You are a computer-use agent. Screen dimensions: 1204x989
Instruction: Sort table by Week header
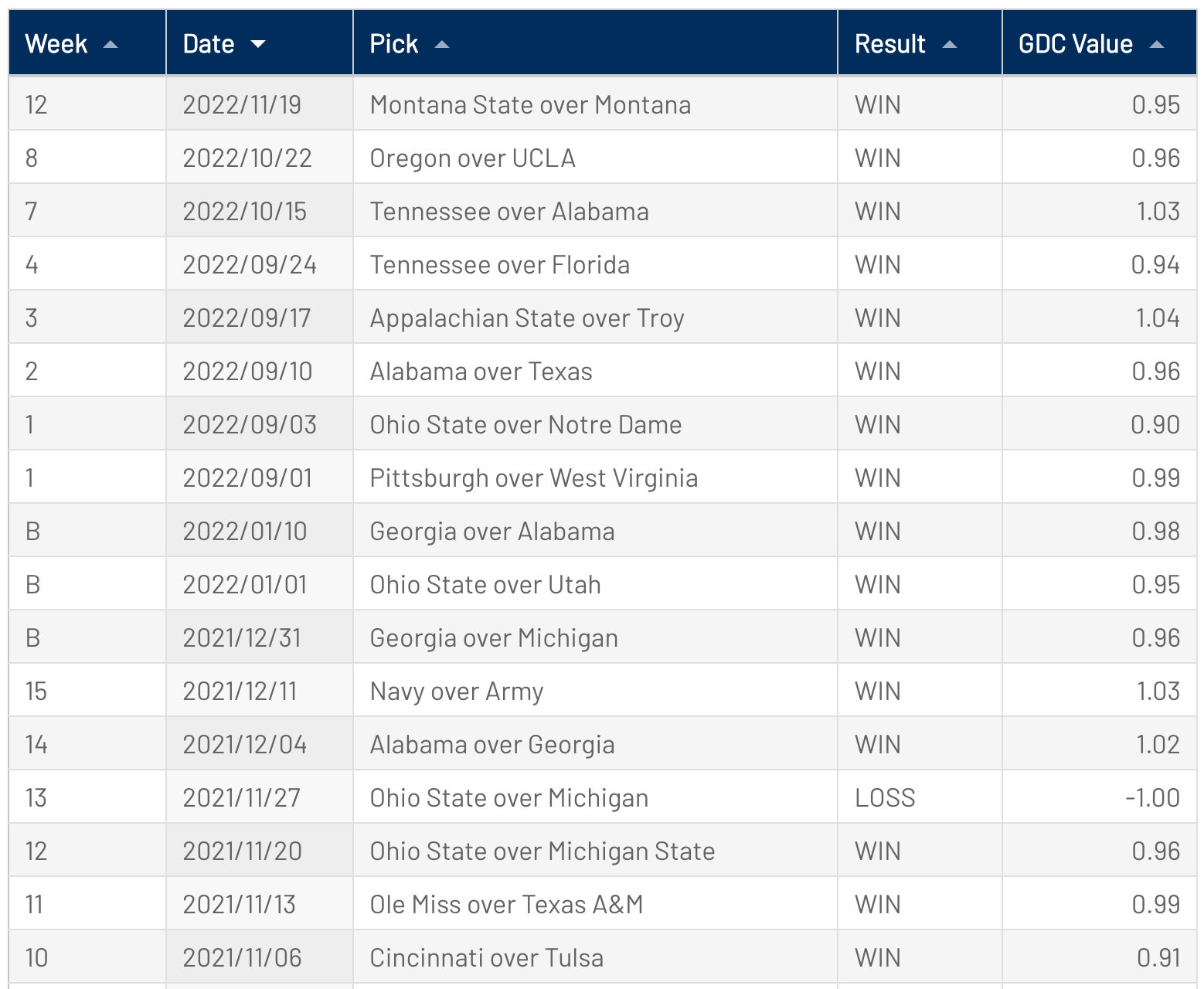click(56, 44)
